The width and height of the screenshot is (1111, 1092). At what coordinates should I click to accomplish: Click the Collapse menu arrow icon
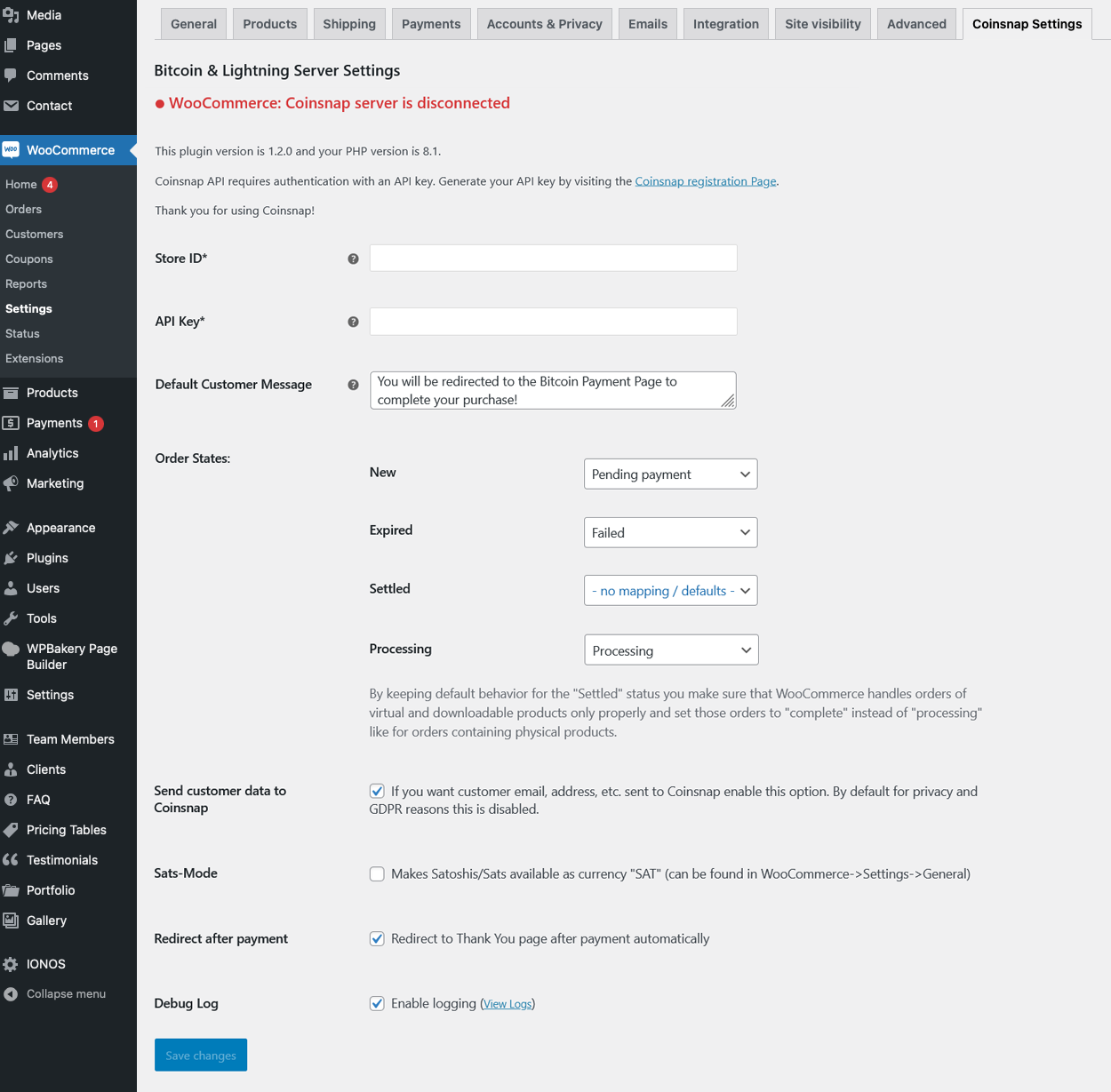[x=11, y=994]
